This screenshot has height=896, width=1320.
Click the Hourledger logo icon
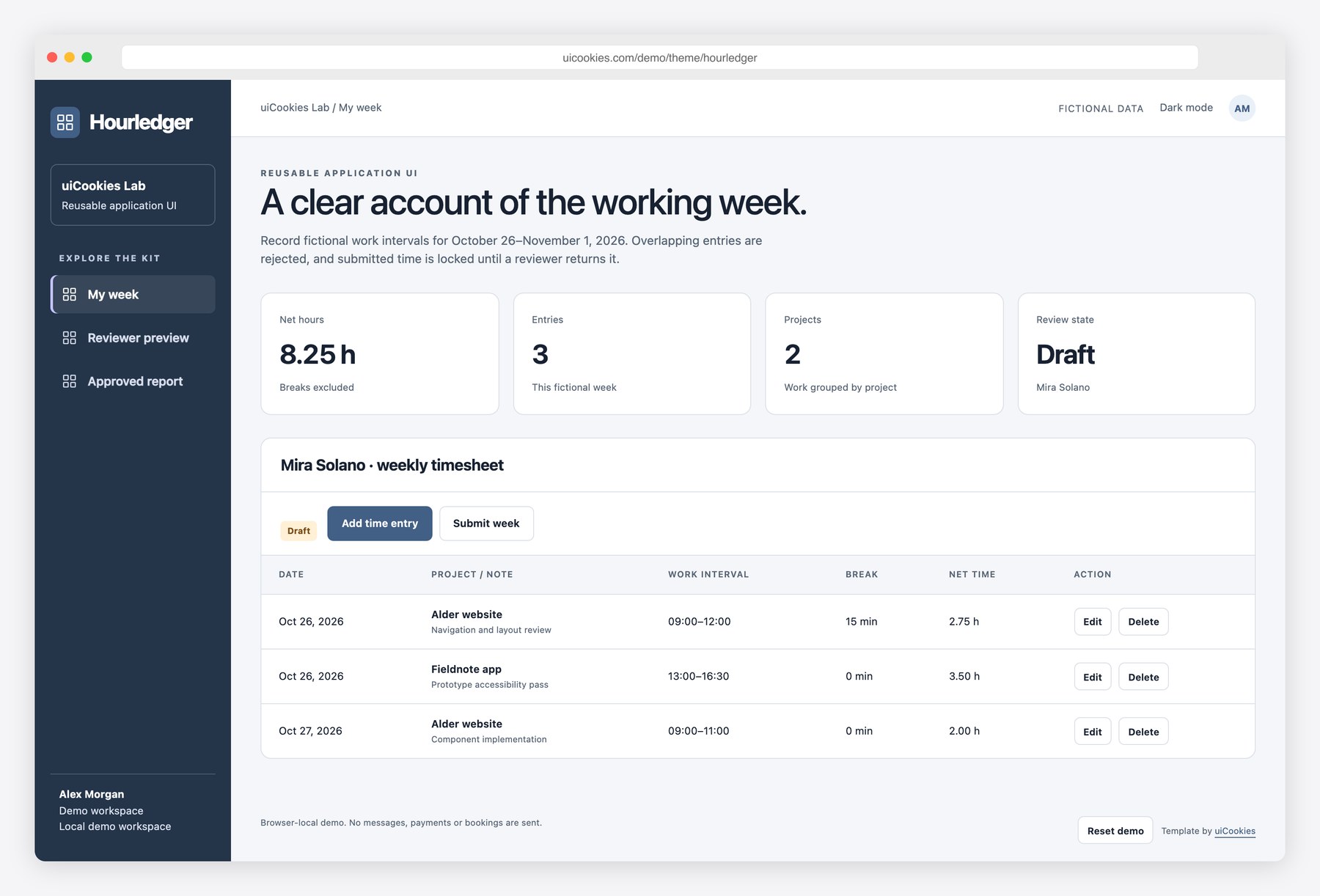[x=65, y=122]
